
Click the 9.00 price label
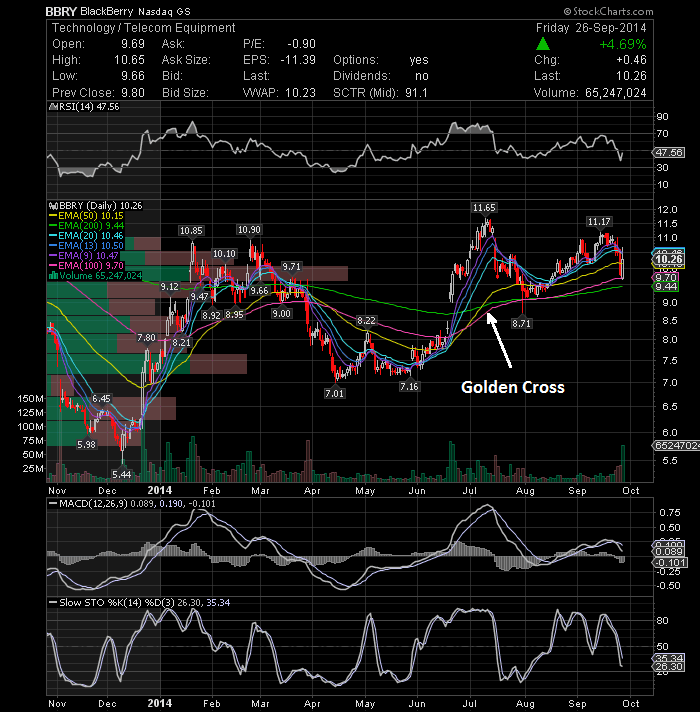[281, 313]
